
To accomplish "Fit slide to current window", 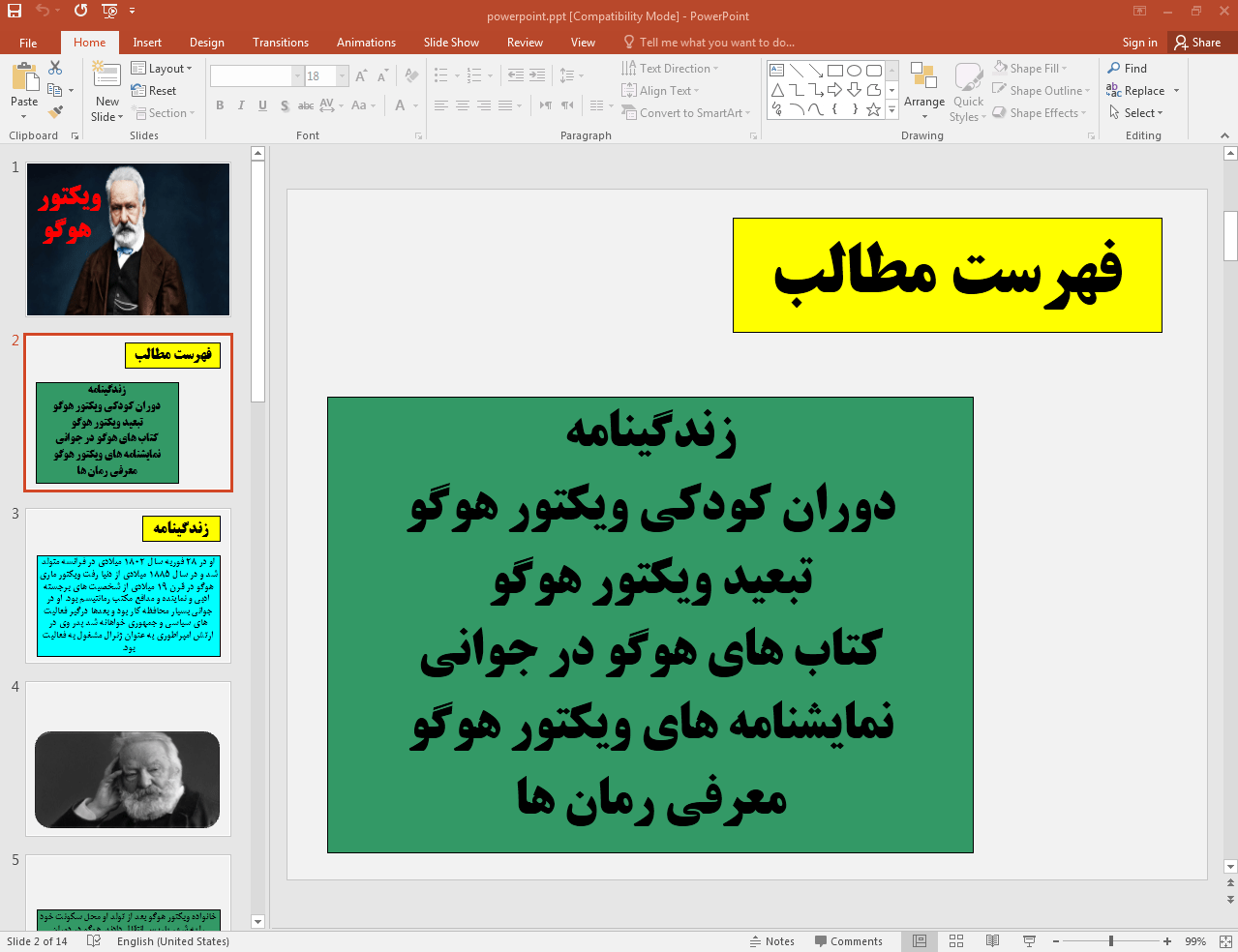I will (1225, 941).
